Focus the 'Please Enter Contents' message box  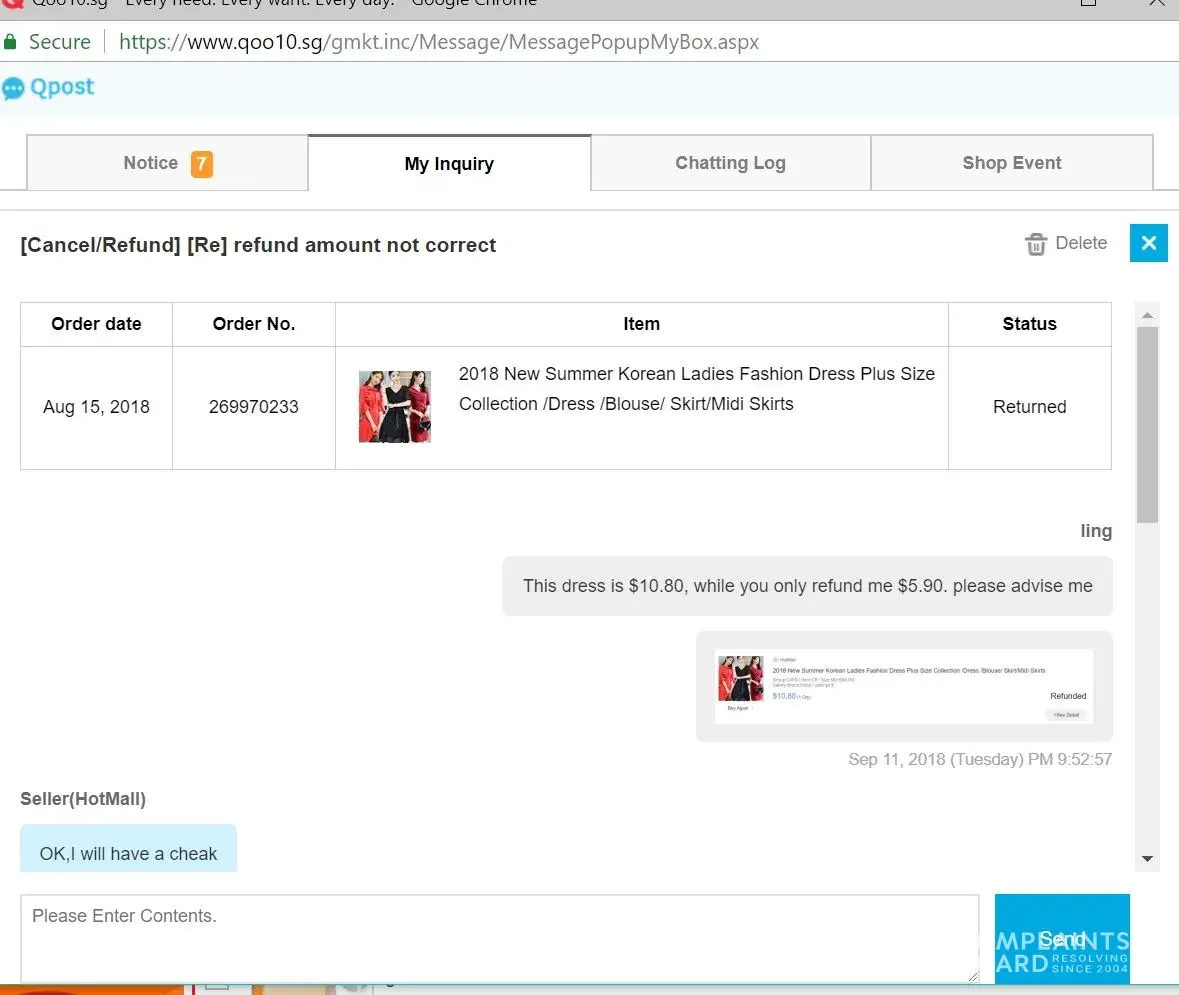(x=500, y=938)
